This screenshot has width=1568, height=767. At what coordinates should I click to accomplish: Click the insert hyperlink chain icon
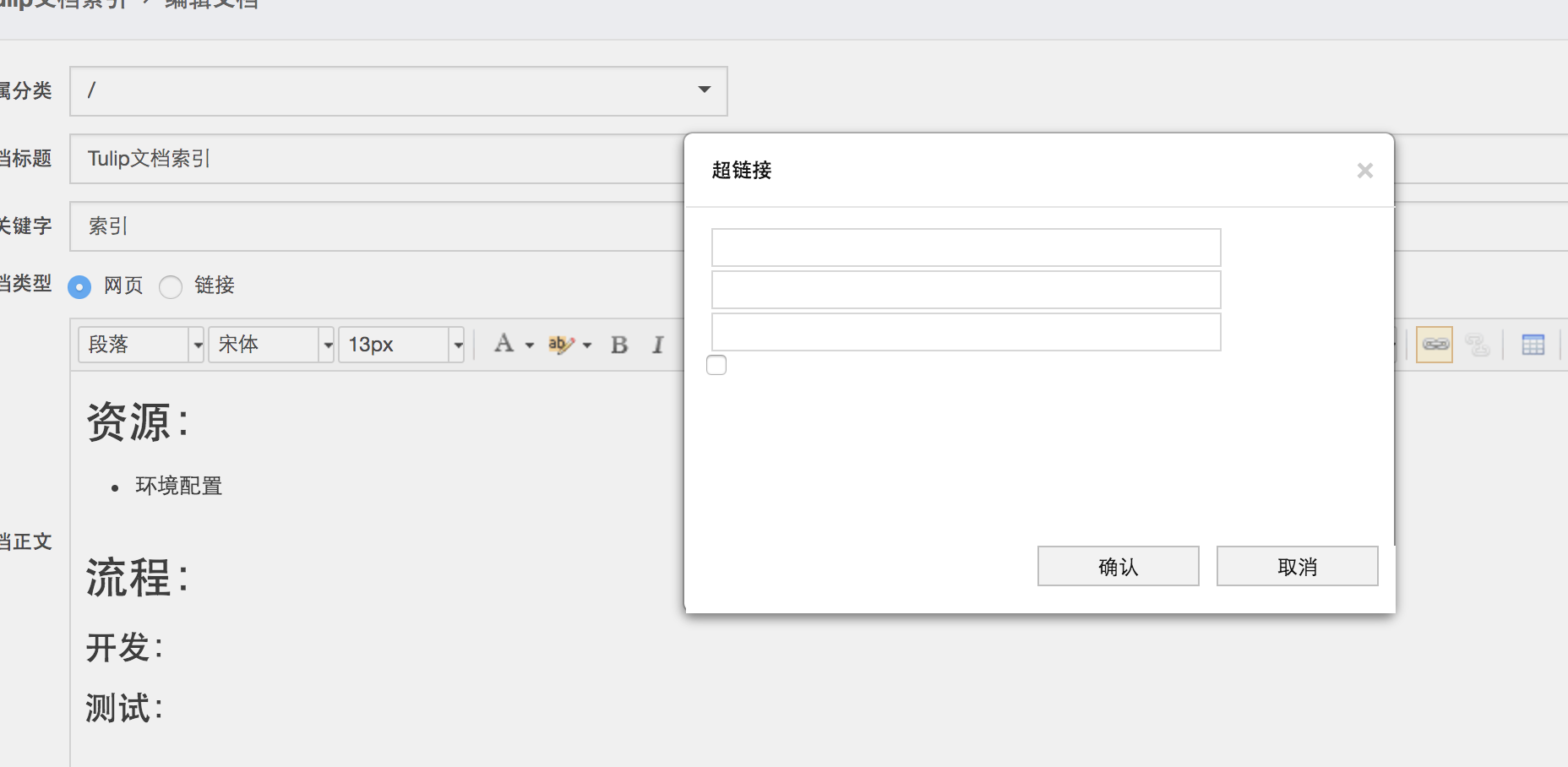click(x=1435, y=345)
